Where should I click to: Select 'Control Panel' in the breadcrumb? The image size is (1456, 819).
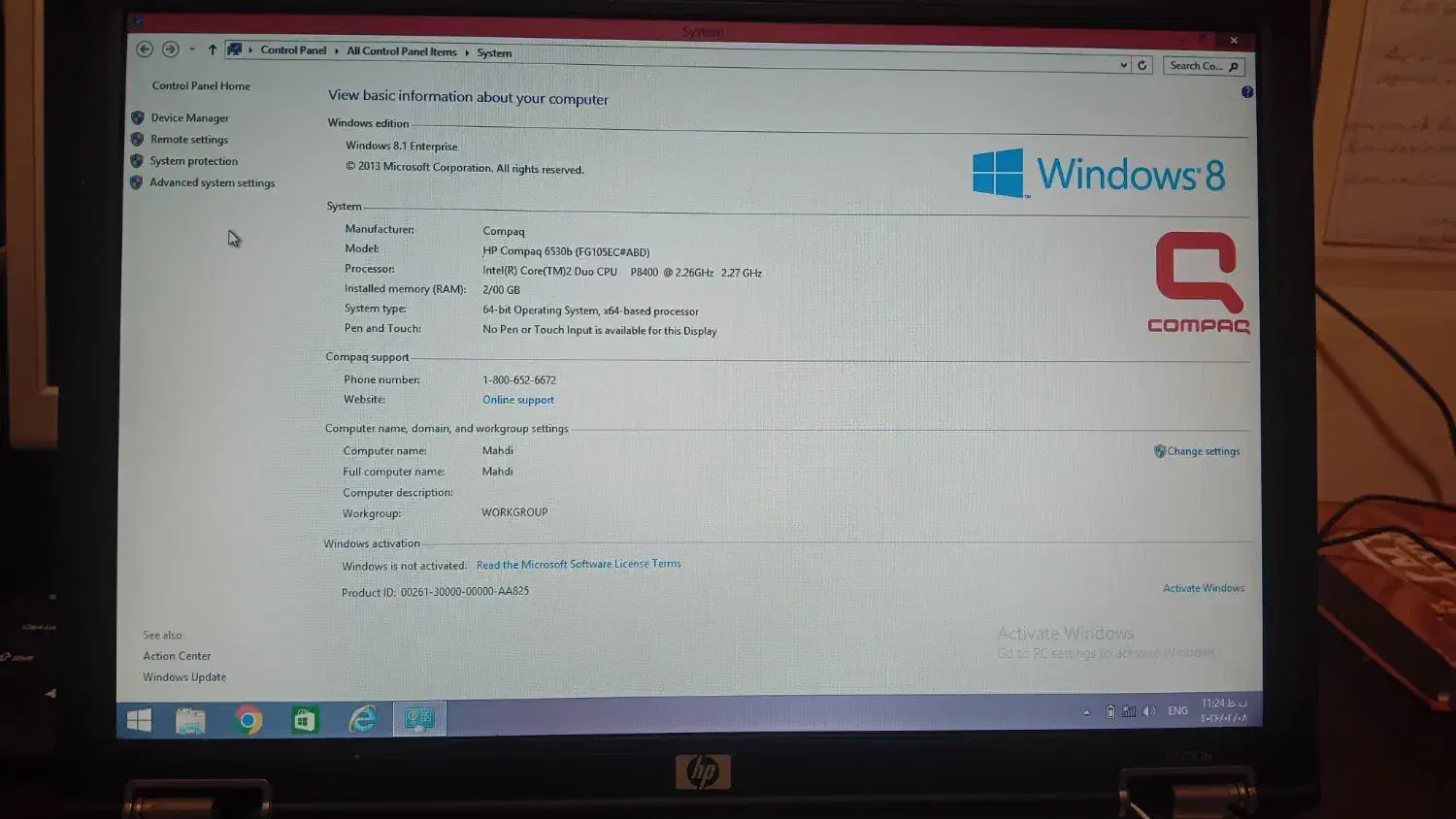[x=293, y=50]
